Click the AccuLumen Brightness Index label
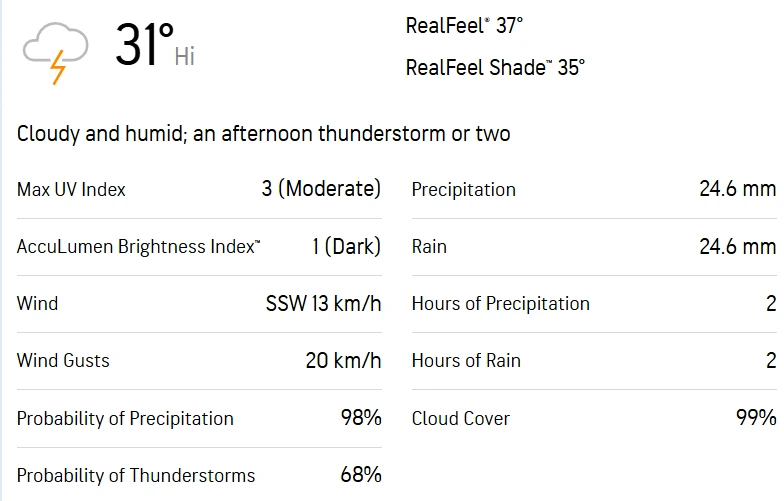784x501 pixels. pyautogui.click(x=139, y=246)
